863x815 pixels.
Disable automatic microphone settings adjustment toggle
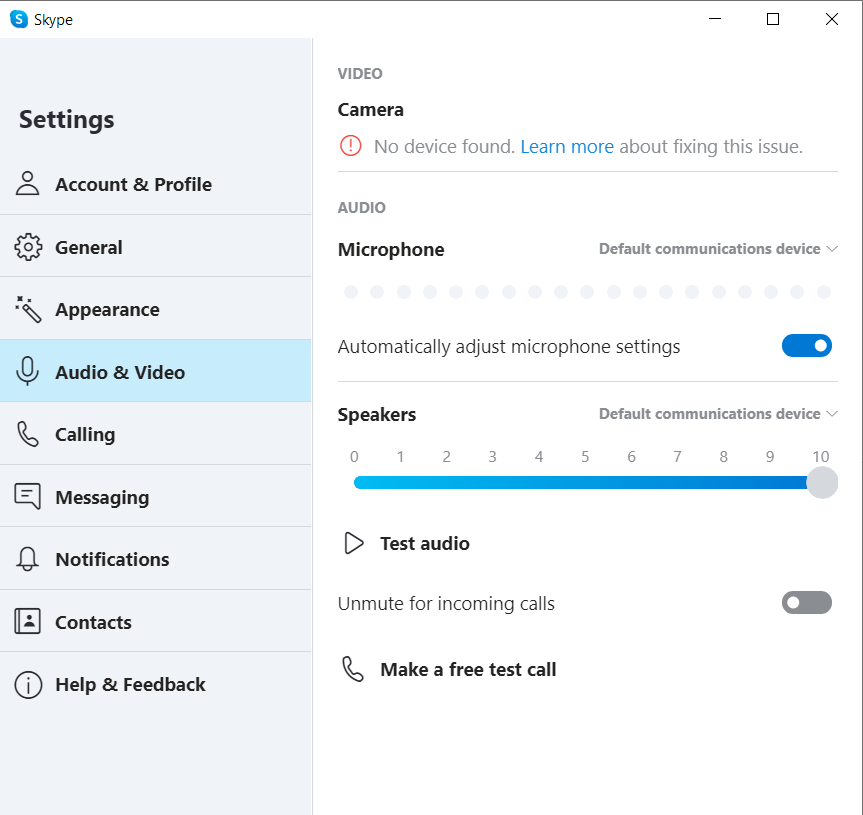pyautogui.click(x=806, y=346)
